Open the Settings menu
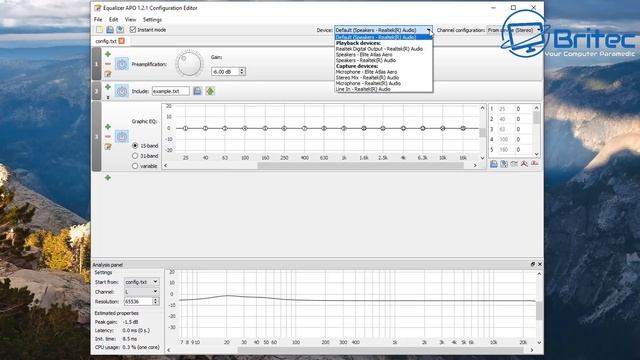The width and height of the screenshot is (640, 360). pos(152,20)
